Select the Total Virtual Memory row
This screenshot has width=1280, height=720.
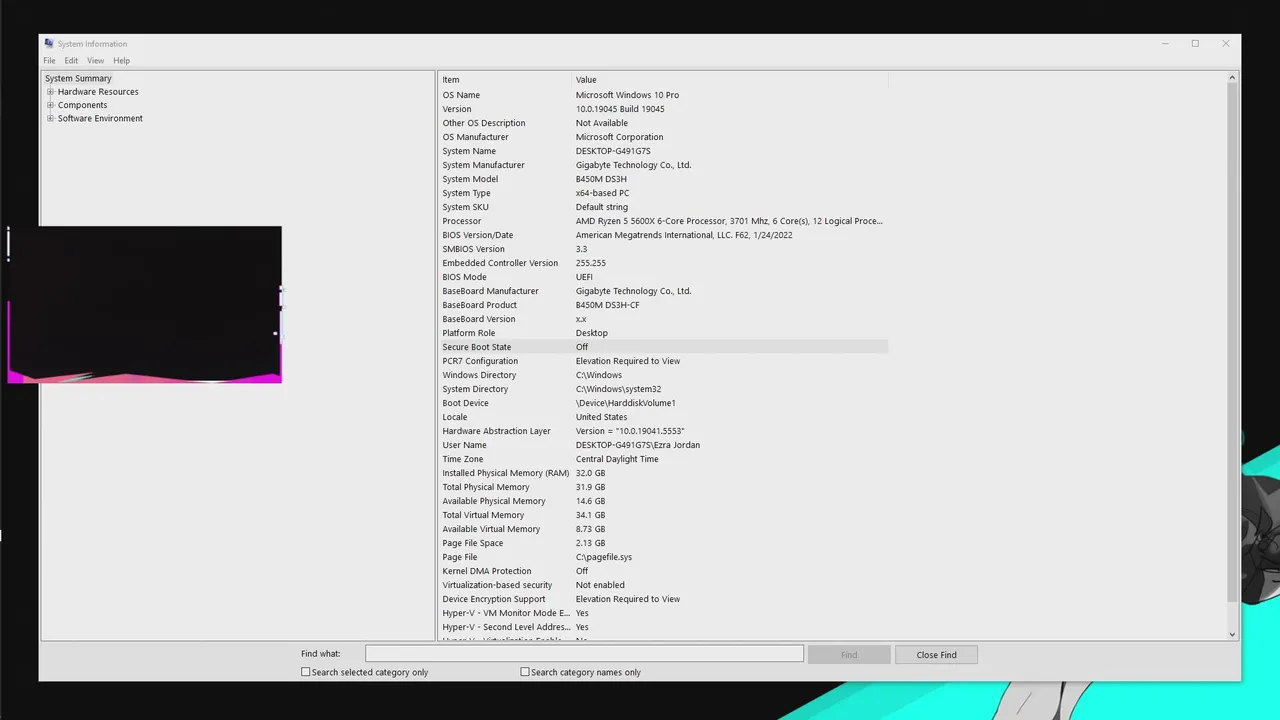pos(663,515)
